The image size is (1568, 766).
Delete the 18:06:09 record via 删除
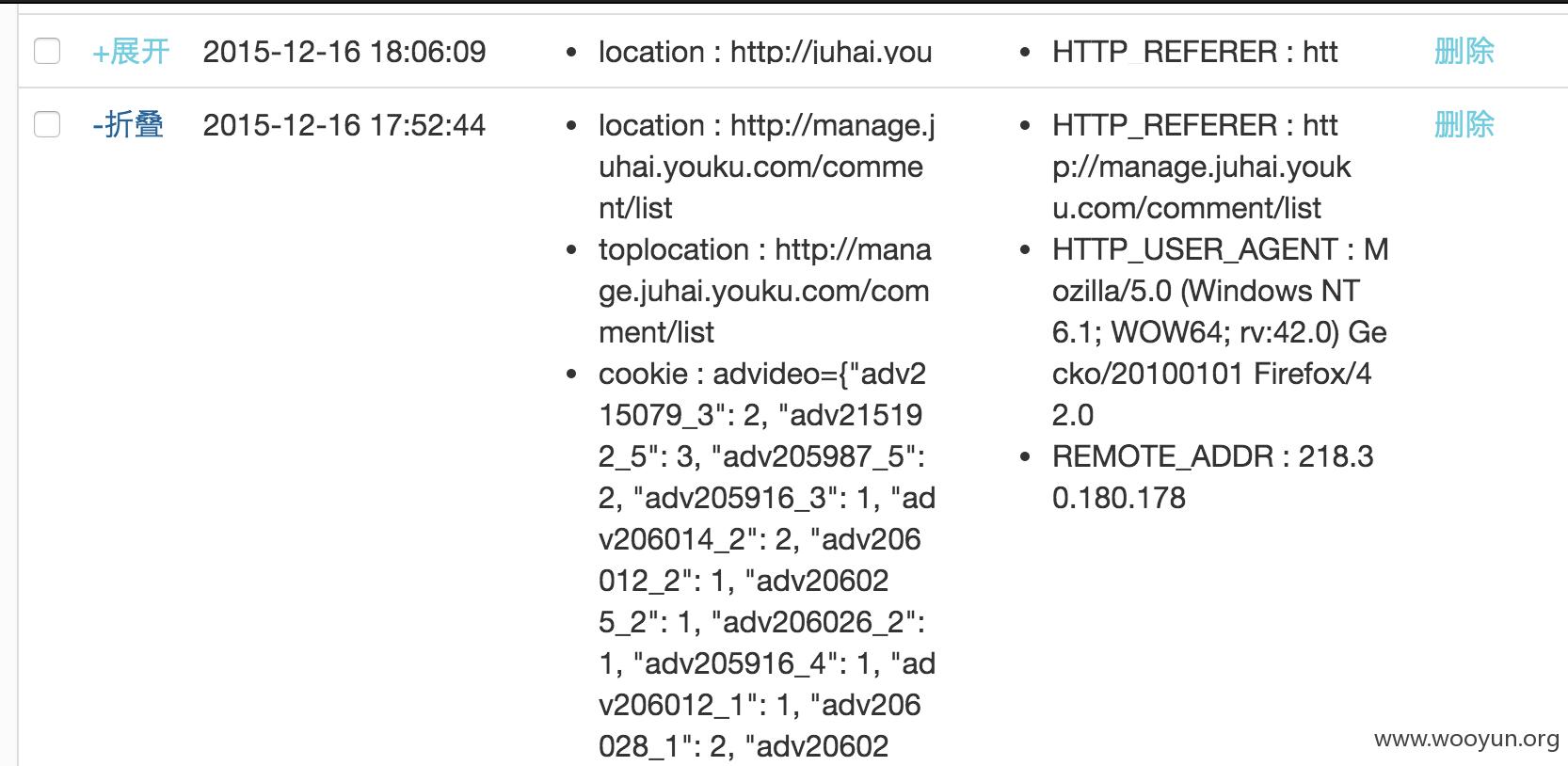(1464, 52)
